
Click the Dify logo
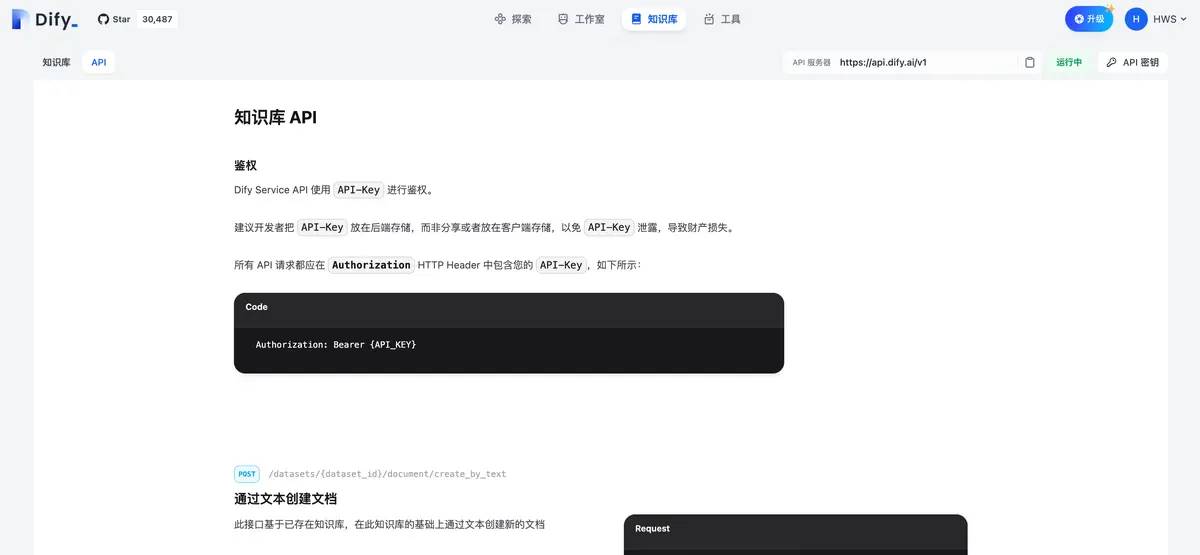[x=45, y=19]
